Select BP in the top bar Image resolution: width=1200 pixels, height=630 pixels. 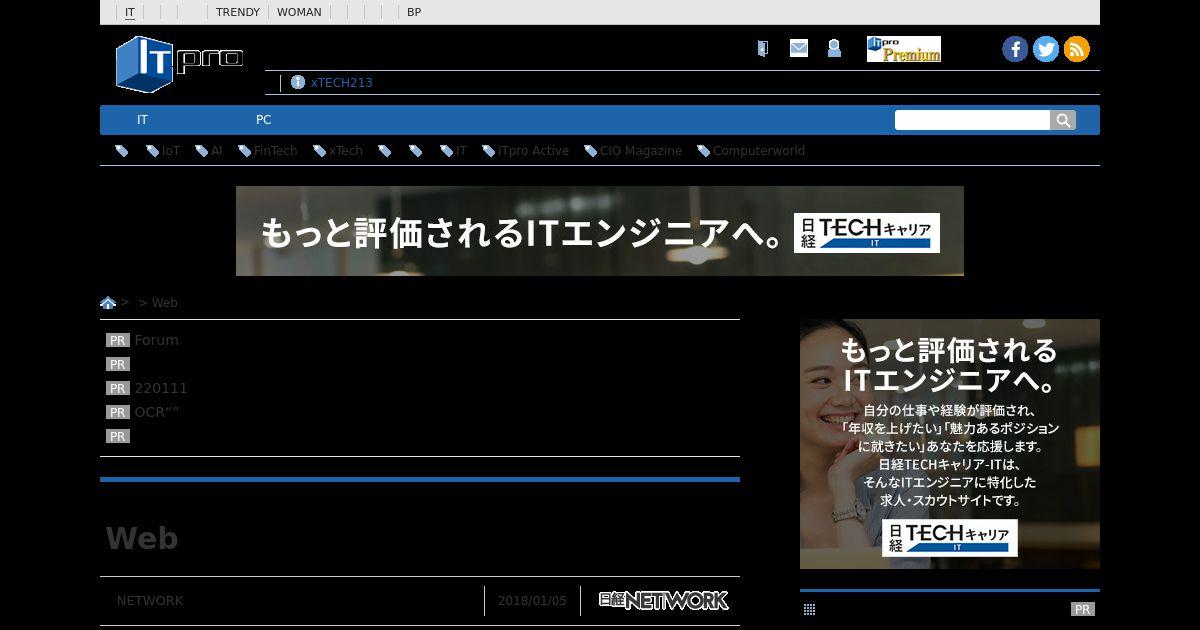coord(414,12)
